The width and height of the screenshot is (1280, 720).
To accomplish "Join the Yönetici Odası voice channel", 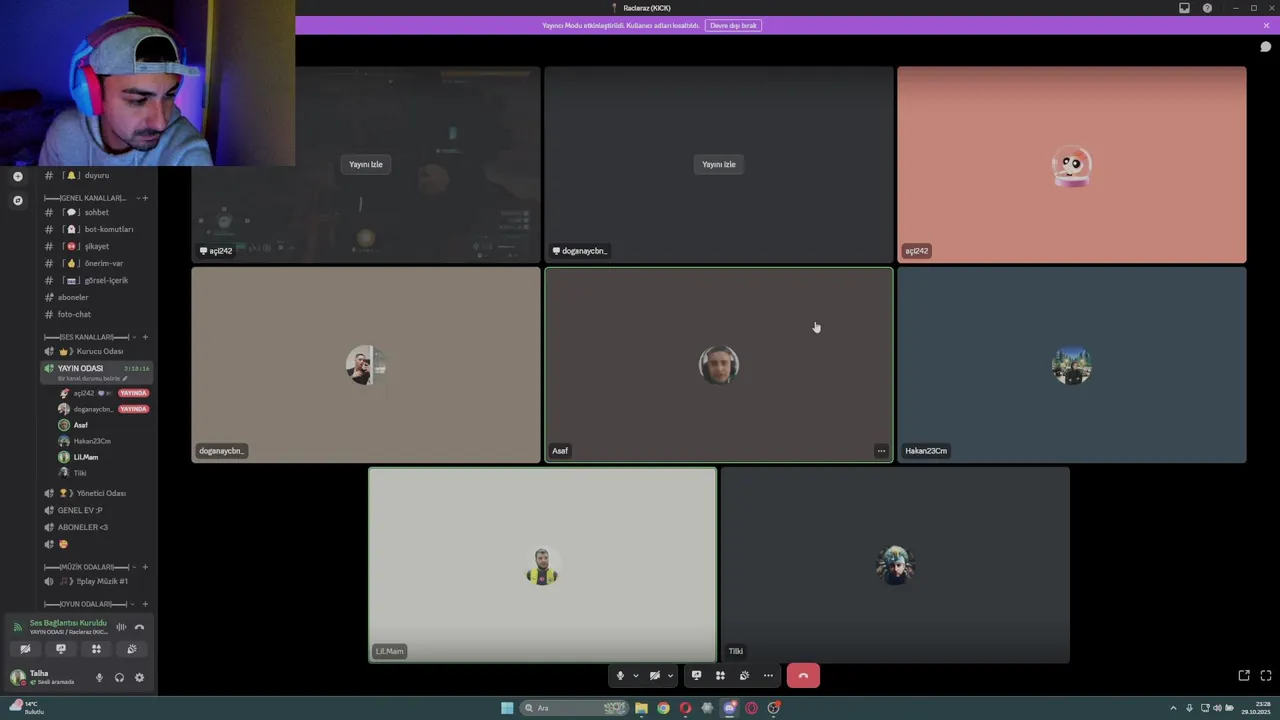I will [x=97, y=493].
